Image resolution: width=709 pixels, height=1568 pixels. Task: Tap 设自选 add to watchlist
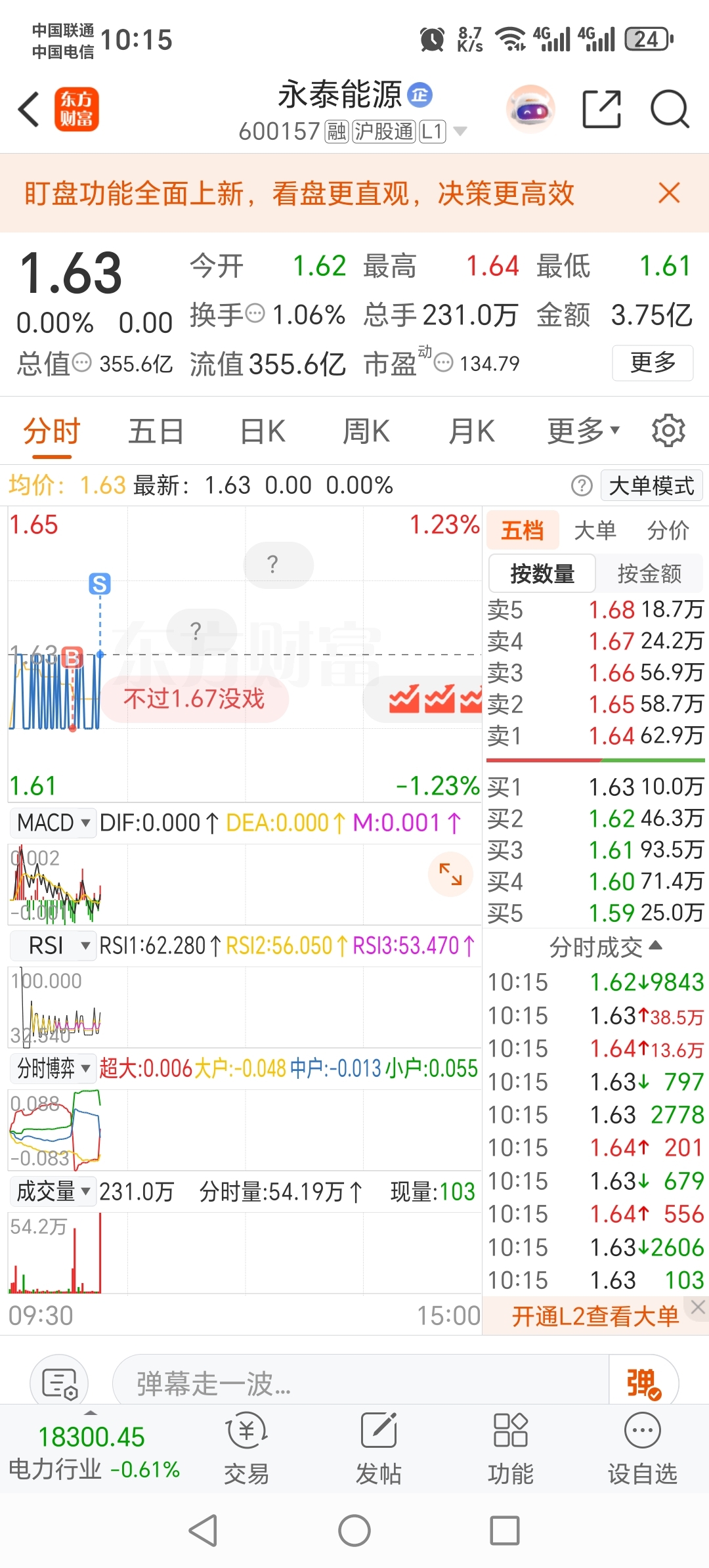643,1448
